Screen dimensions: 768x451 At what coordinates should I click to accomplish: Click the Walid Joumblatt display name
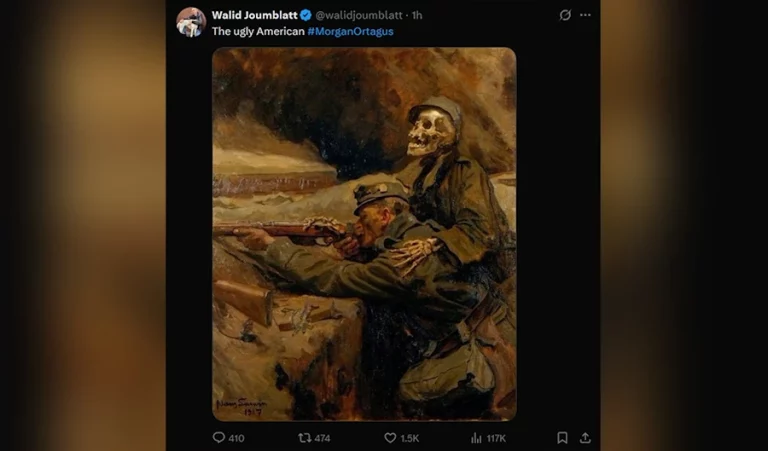[x=254, y=15]
